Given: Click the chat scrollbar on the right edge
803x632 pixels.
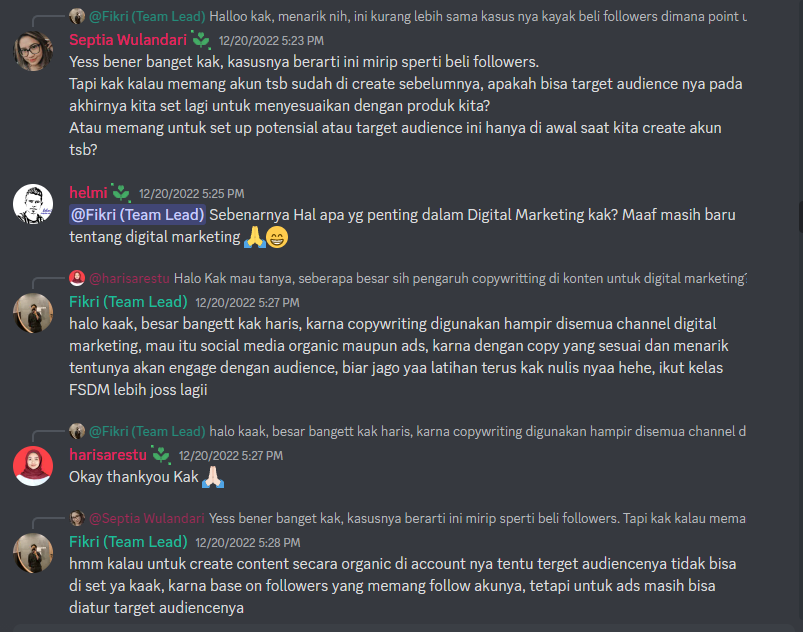Looking at the screenshot, I should tap(800, 218).
